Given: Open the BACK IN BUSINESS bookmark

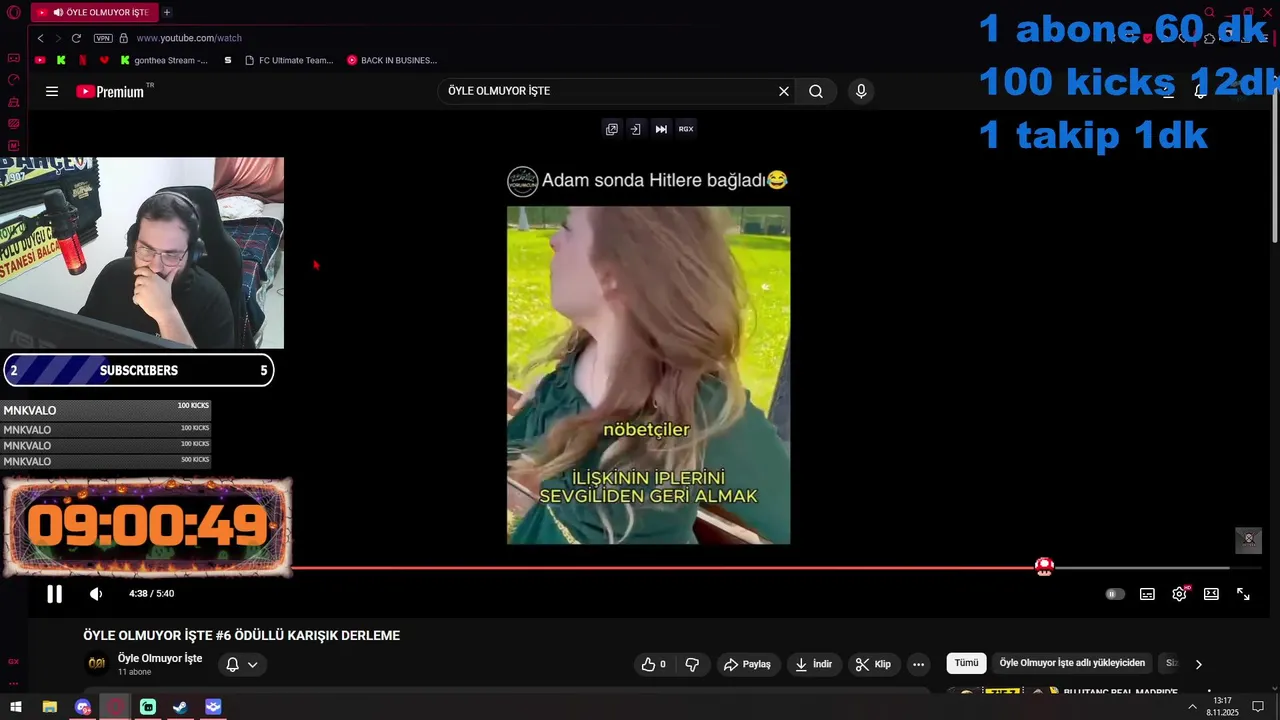Looking at the screenshot, I should 392,60.
